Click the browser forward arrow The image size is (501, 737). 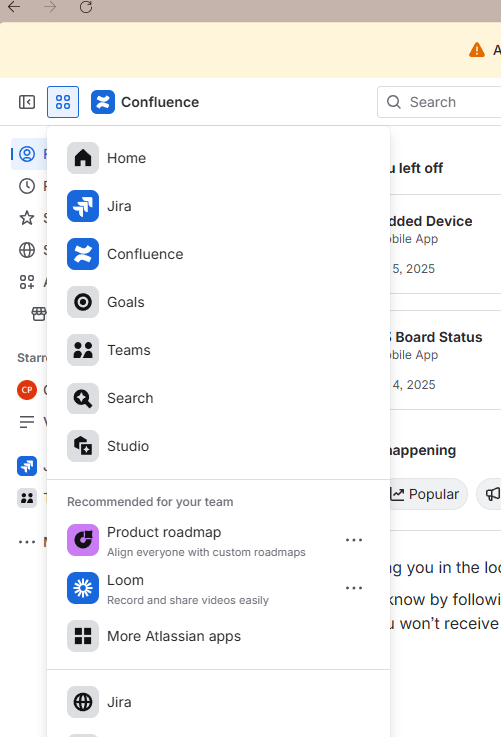50,7
